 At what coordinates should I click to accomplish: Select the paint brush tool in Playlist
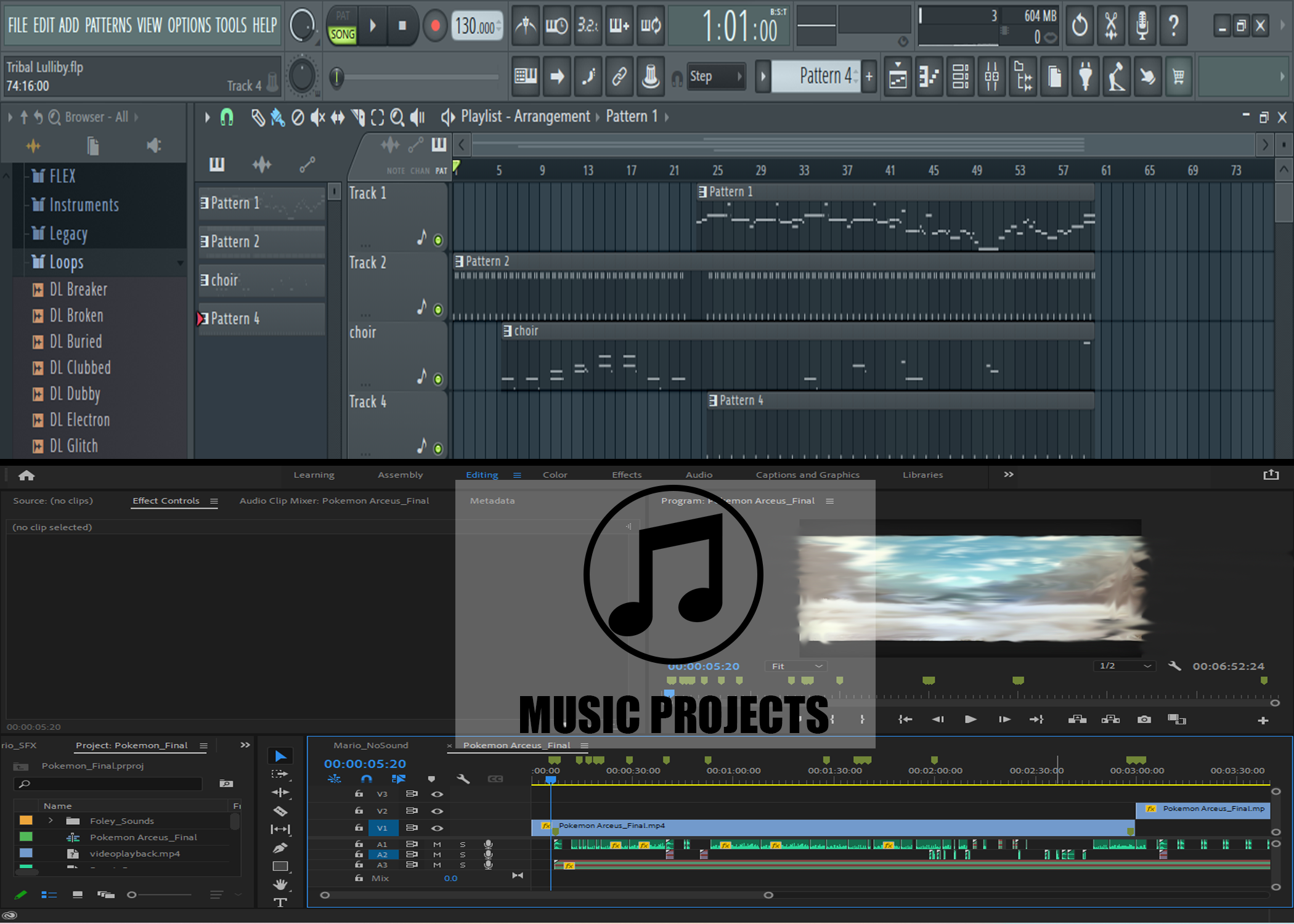tap(277, 117)
